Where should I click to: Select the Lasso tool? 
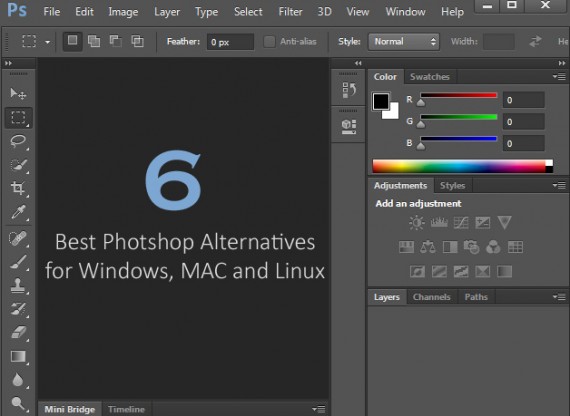18,141
